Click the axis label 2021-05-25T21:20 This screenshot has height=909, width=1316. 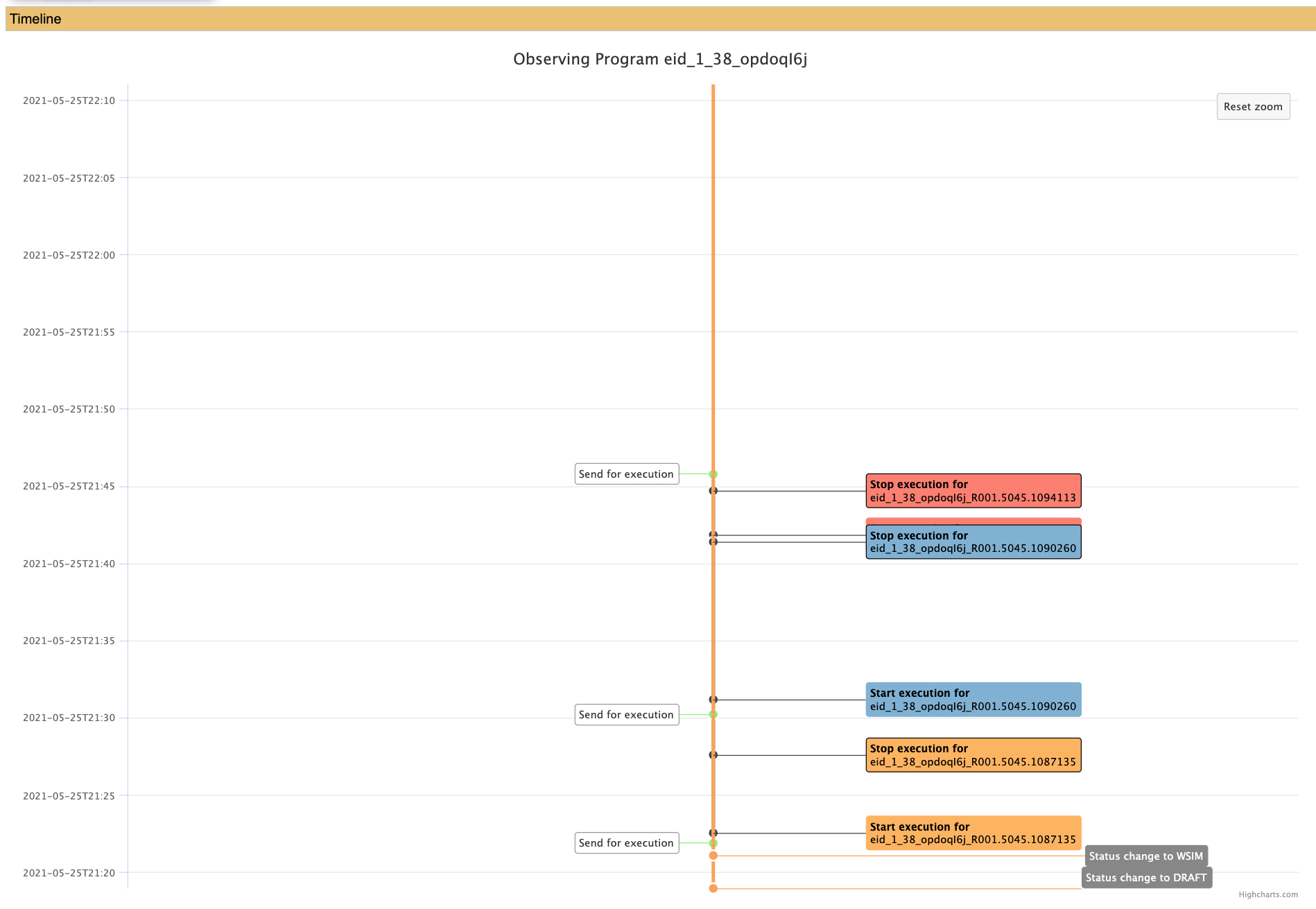click(69, 873)
